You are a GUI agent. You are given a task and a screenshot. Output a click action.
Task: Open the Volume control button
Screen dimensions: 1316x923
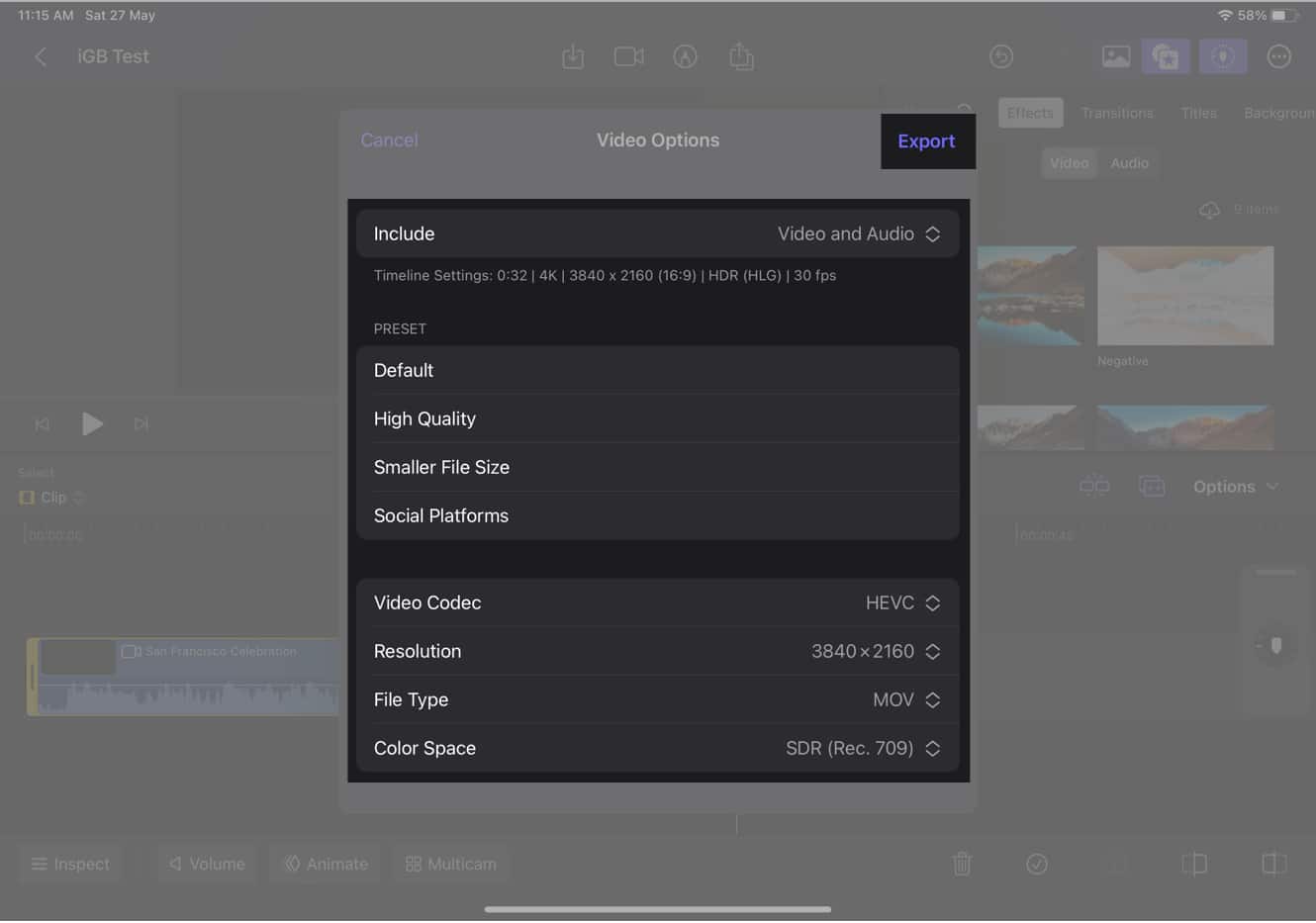click(x=207, y=864)
